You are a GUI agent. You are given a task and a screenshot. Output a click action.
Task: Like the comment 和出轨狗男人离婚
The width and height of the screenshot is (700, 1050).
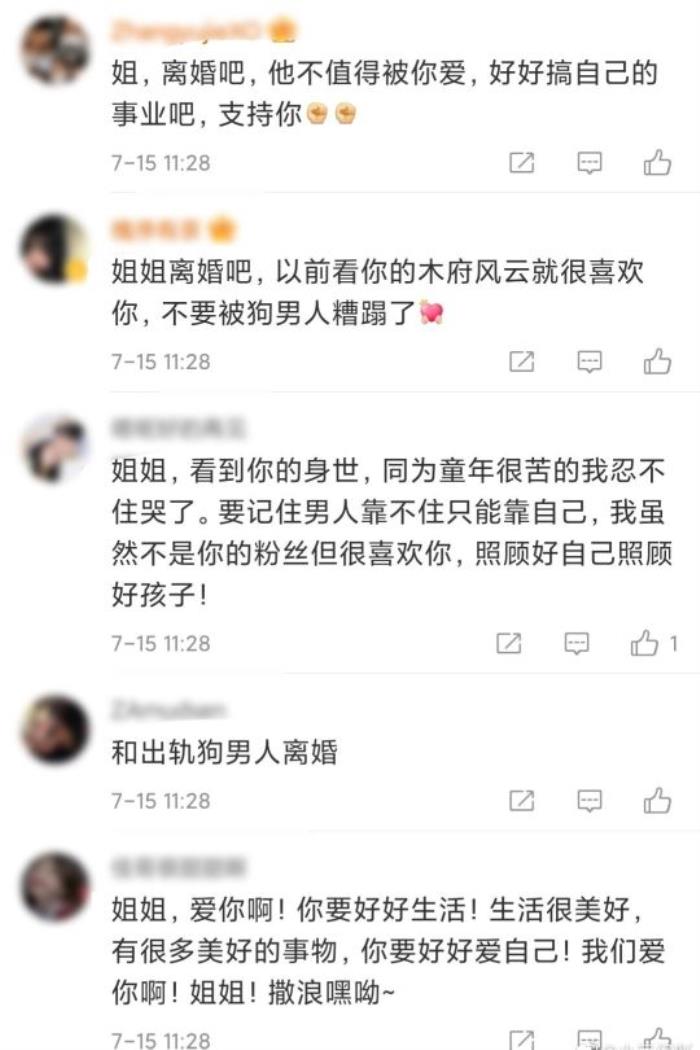pos(657,801)
